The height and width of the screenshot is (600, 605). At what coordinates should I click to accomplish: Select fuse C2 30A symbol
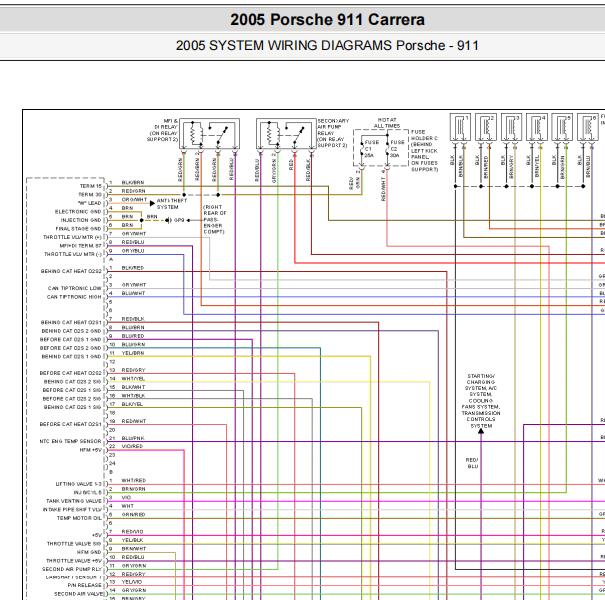[388, 149]
